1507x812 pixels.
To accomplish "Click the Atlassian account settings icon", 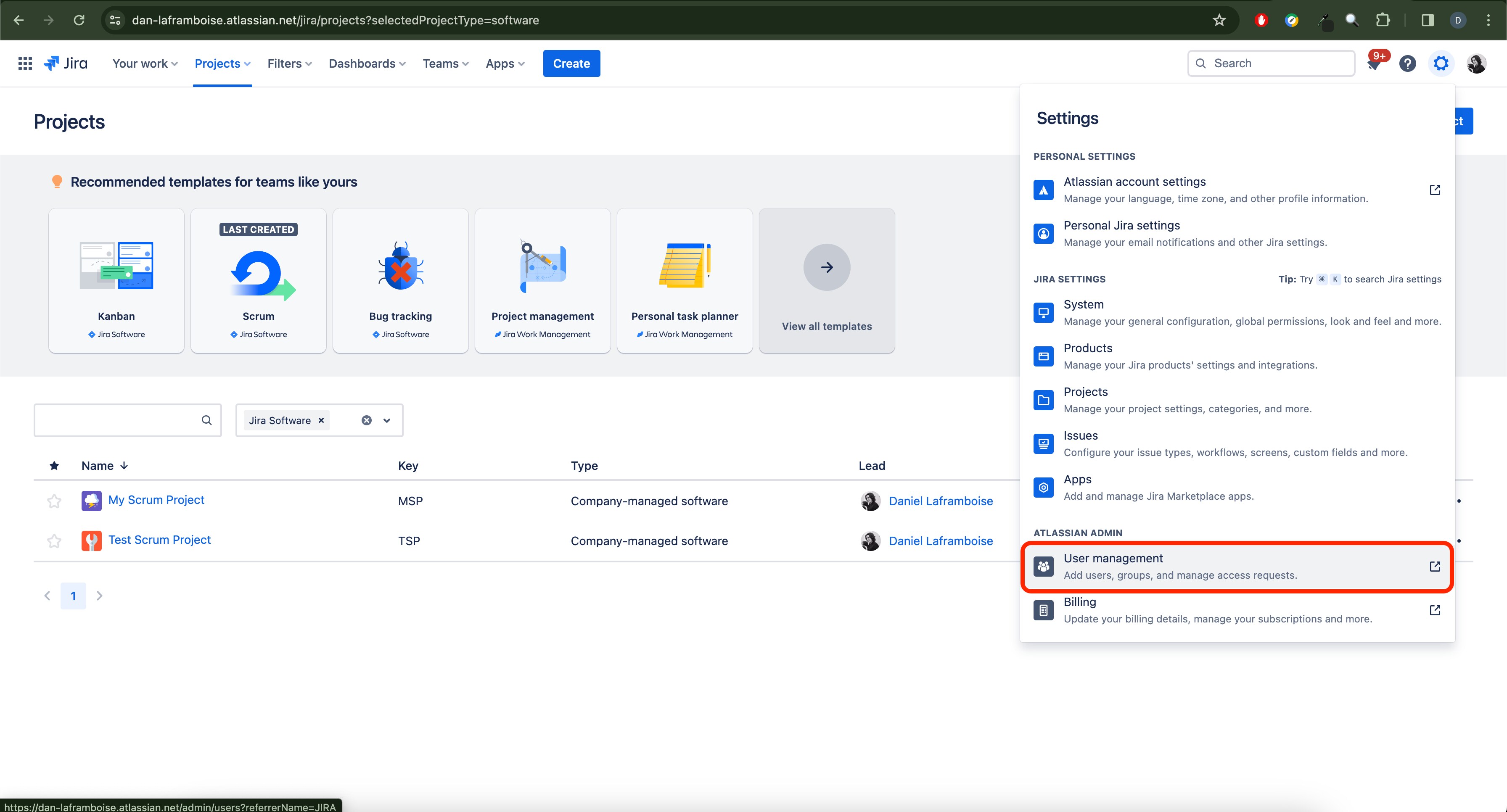I will tap(1043, 190).
